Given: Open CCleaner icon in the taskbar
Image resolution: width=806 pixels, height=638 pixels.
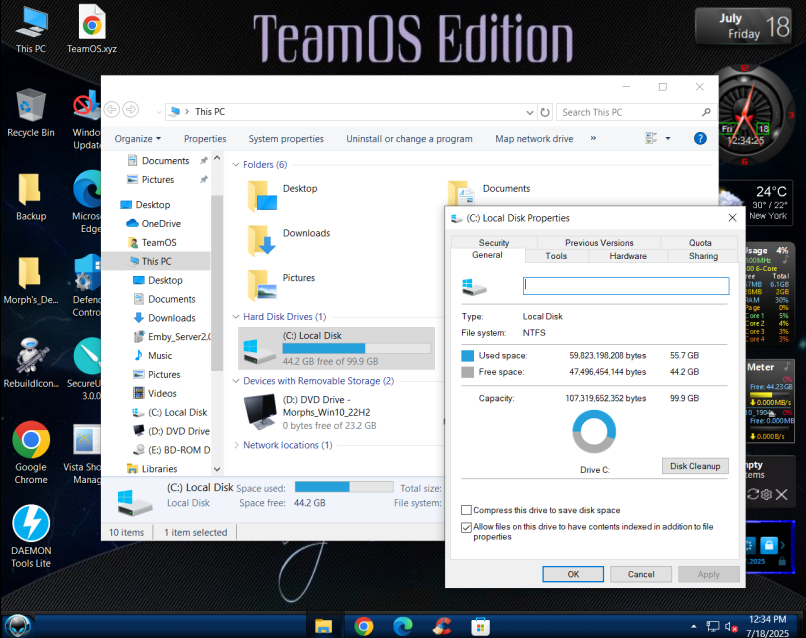Looking at the screenshot, I should coord(442,626).
